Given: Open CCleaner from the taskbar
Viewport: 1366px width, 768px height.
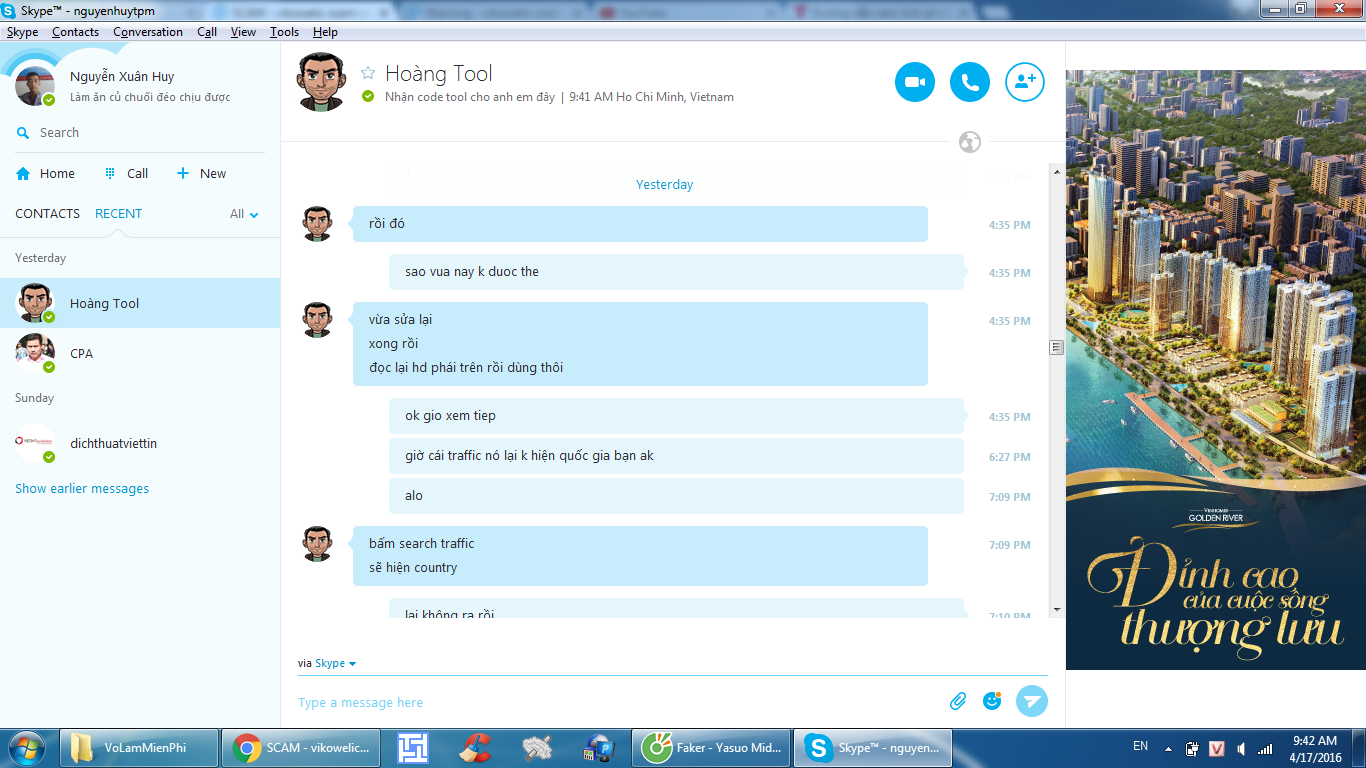Looking at the screenshot, I should pos(476,748).
